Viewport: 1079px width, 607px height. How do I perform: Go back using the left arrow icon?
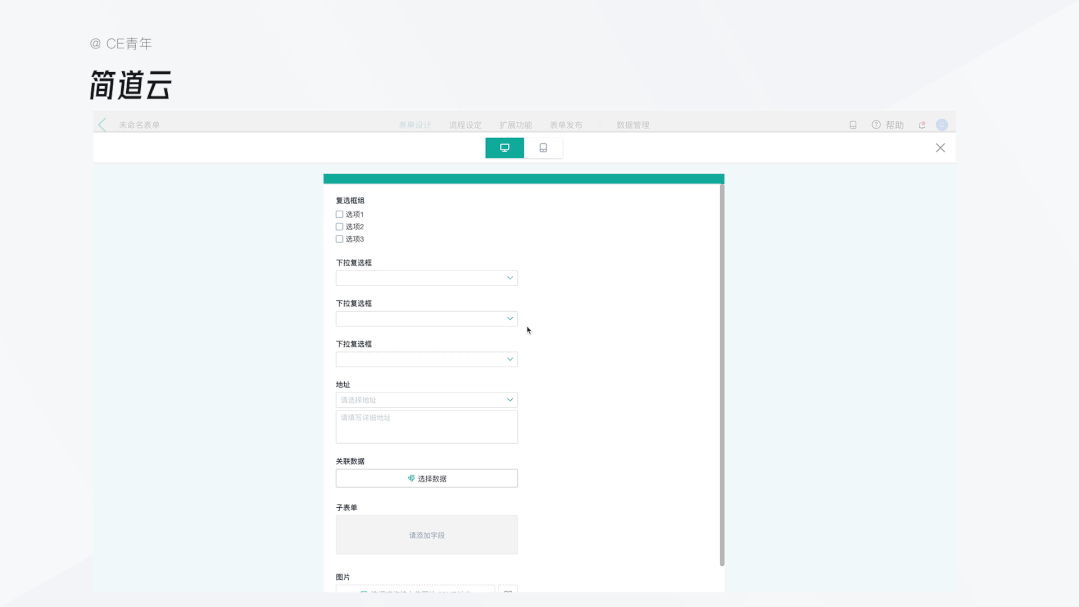coord(102,125)
